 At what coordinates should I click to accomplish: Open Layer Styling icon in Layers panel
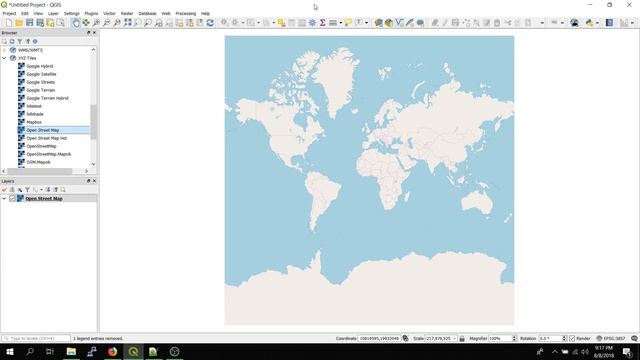[x=4, y=190]
